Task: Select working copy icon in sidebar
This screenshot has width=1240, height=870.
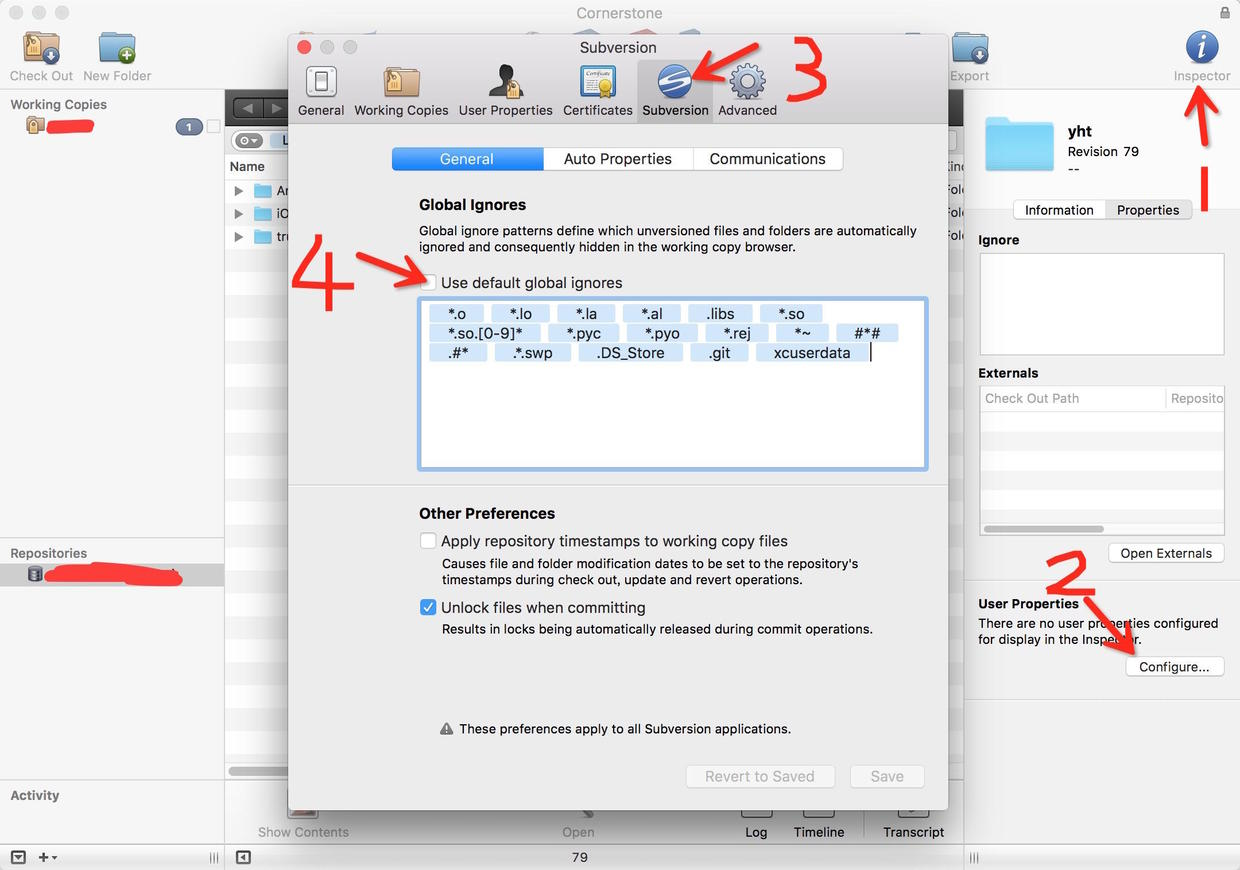Action: [x=35, y=126]
